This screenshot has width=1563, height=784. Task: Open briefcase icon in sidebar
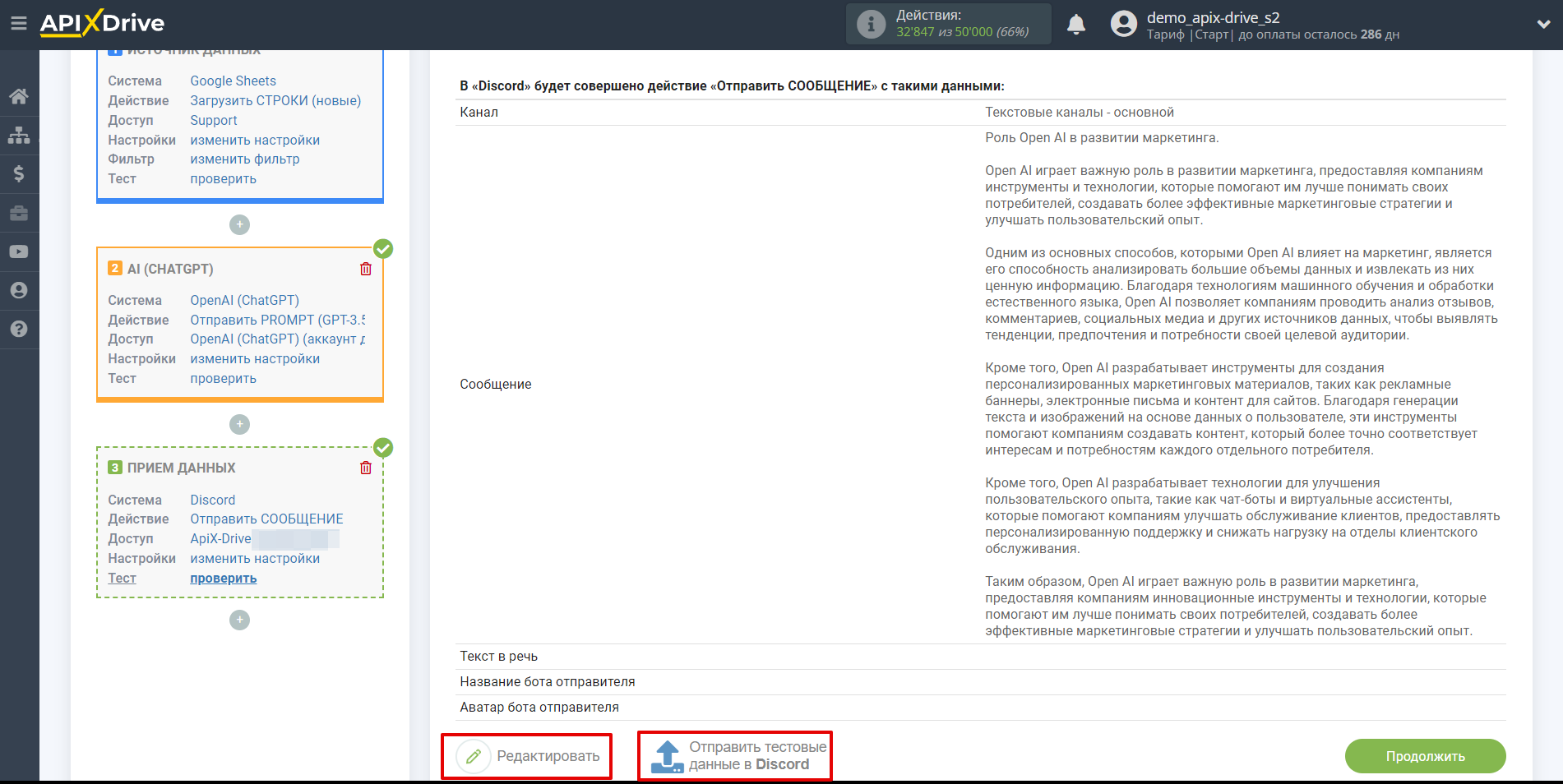[19, 213]
